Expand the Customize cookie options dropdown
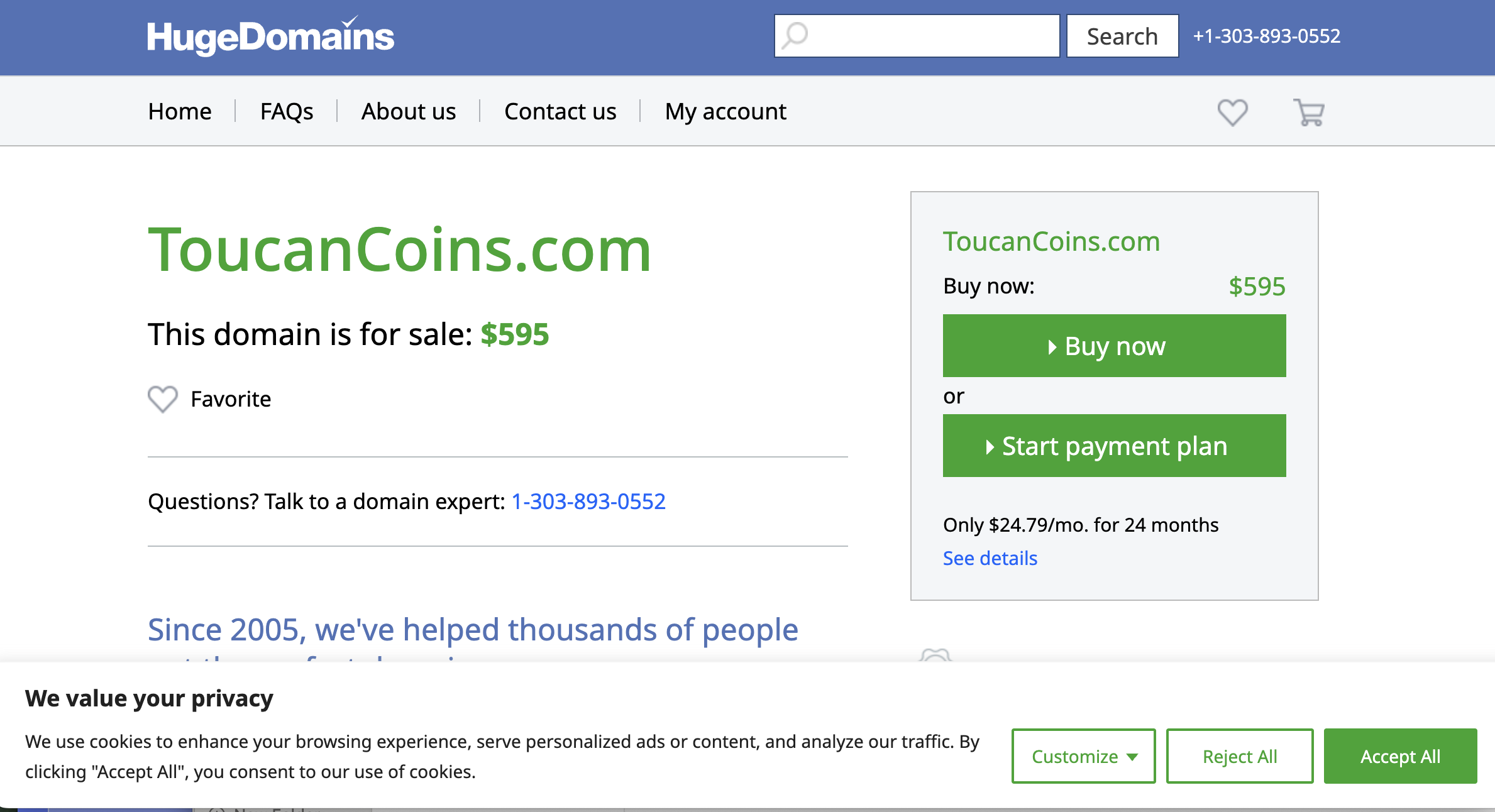1495x812 pixels. (1083, 756)
